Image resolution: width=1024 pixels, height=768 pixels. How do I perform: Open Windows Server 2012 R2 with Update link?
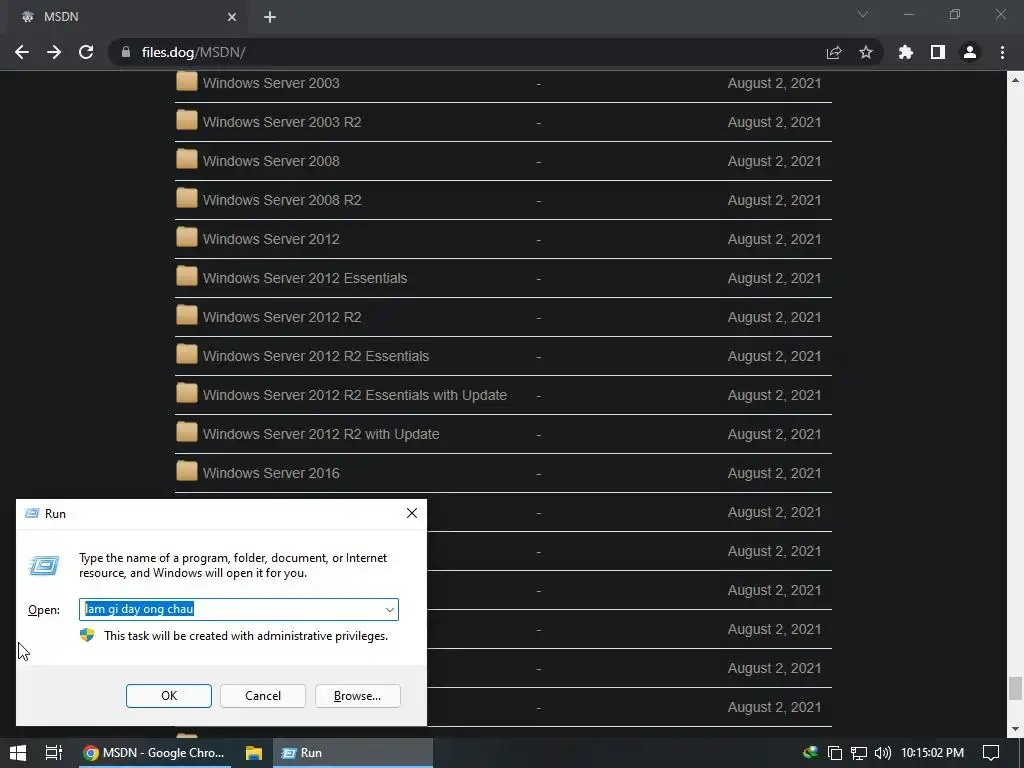[321, 434]
